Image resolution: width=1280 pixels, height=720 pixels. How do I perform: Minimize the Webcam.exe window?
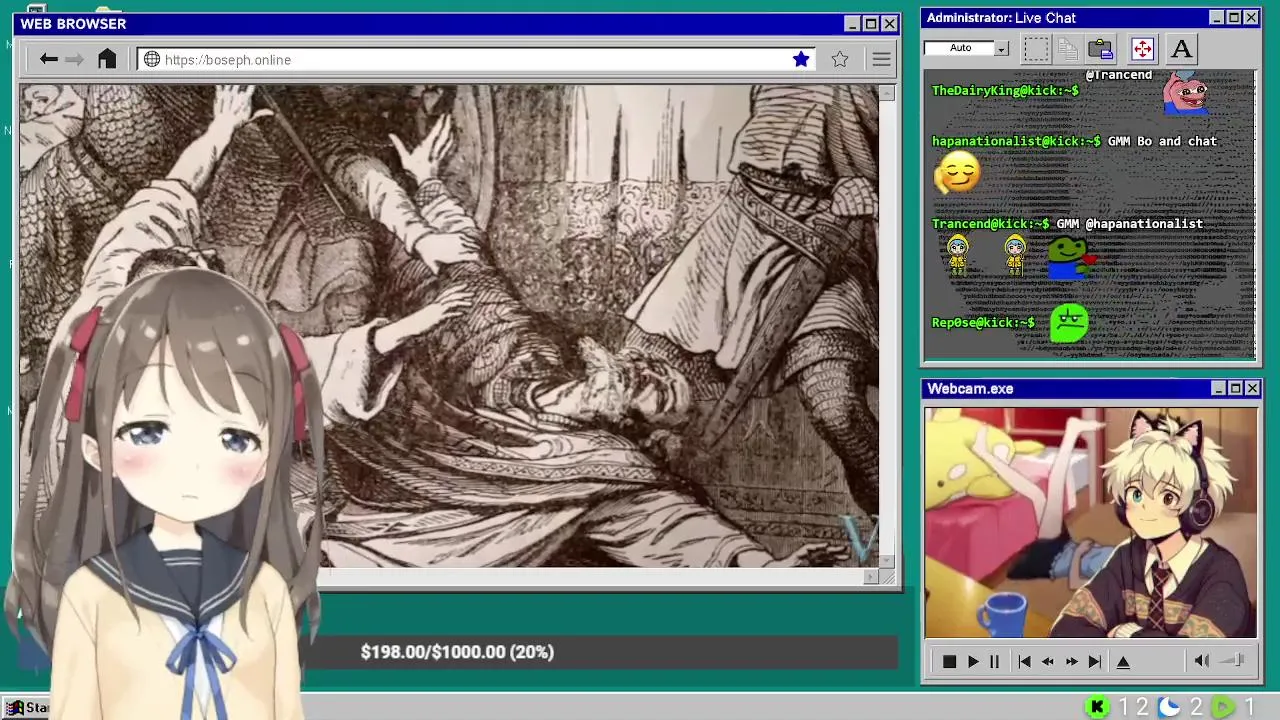tap(1218, 388)
